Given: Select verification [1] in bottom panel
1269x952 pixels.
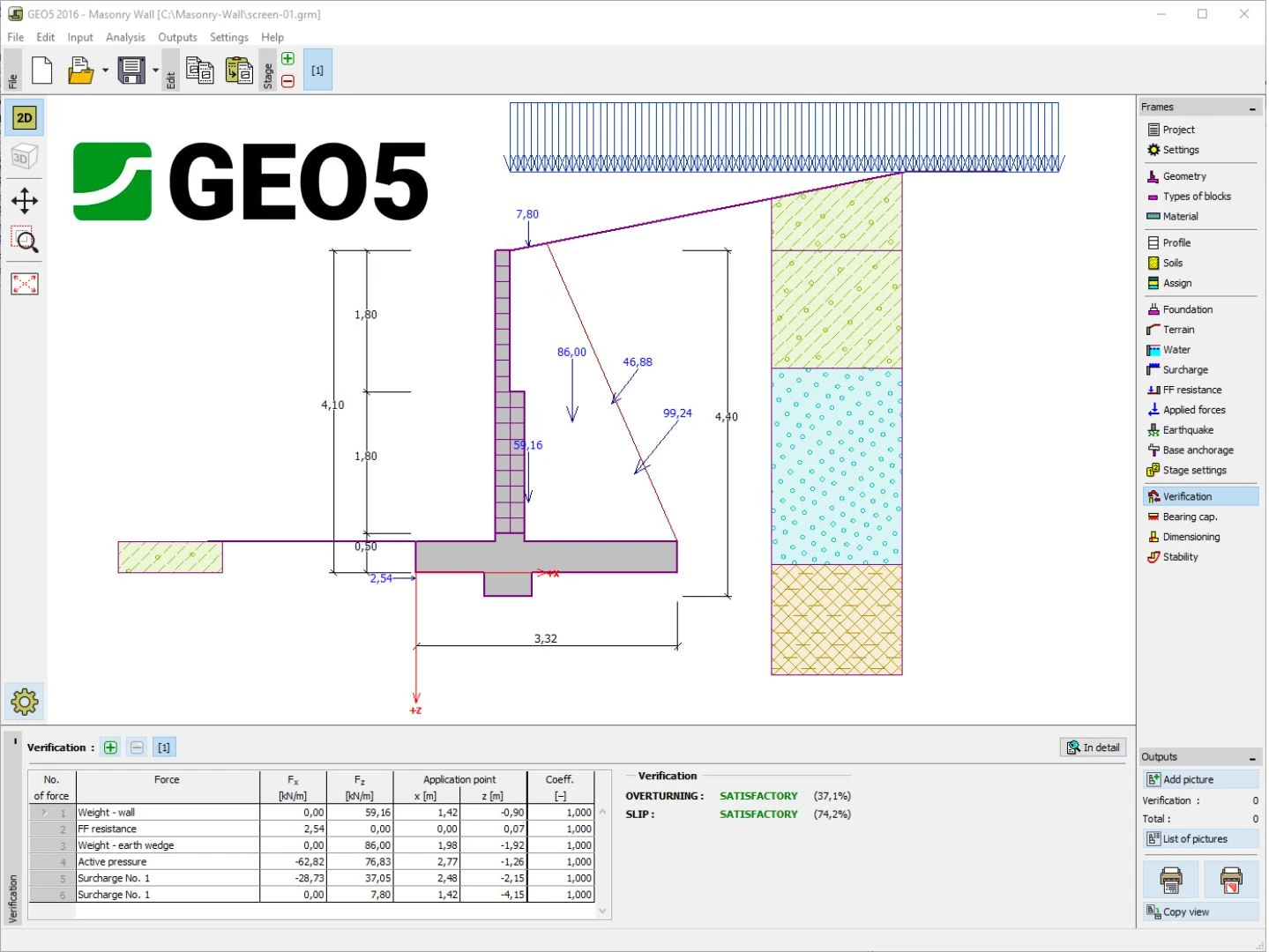Looking at the screenshot, I should 164,747.
